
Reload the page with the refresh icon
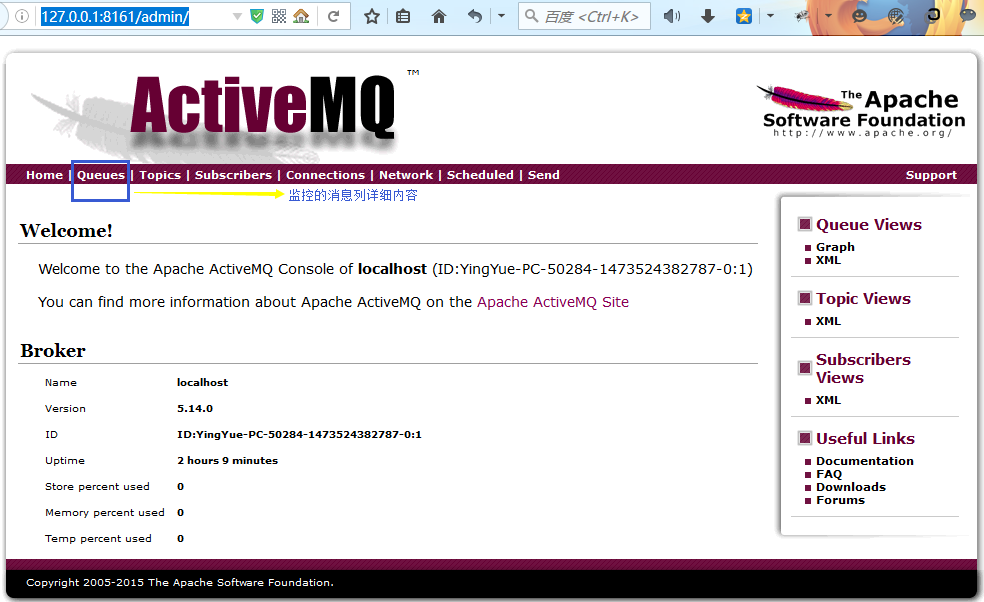point(333,16)
